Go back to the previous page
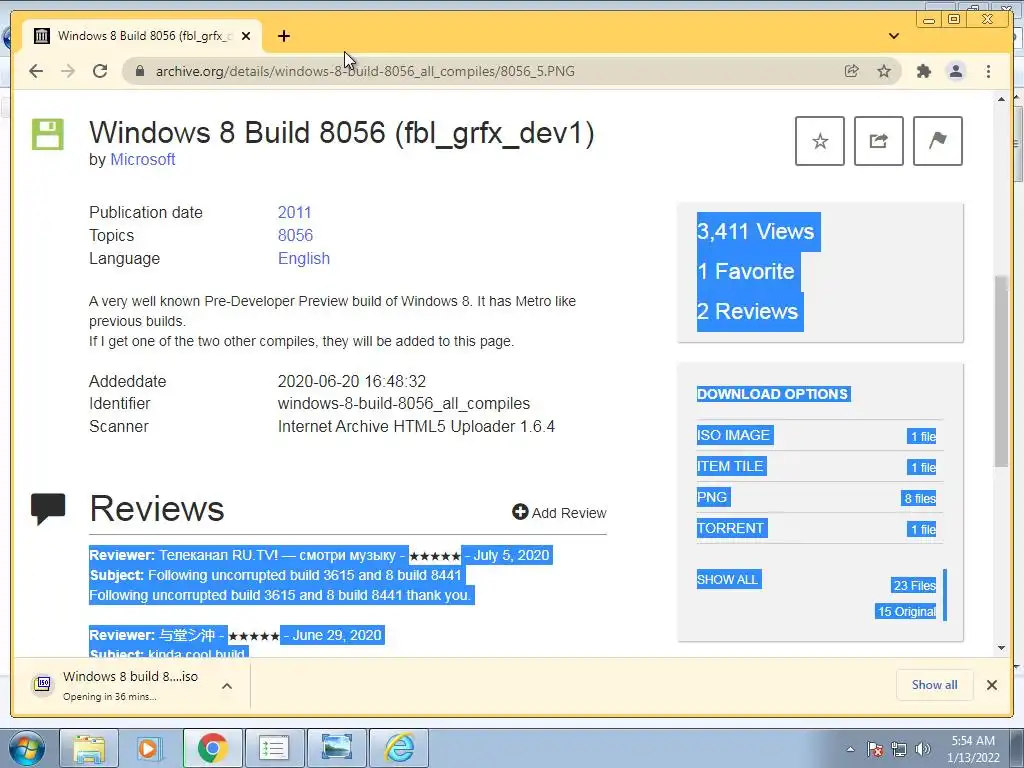This screenshot has width=1024, height=768. pos(36,71)
